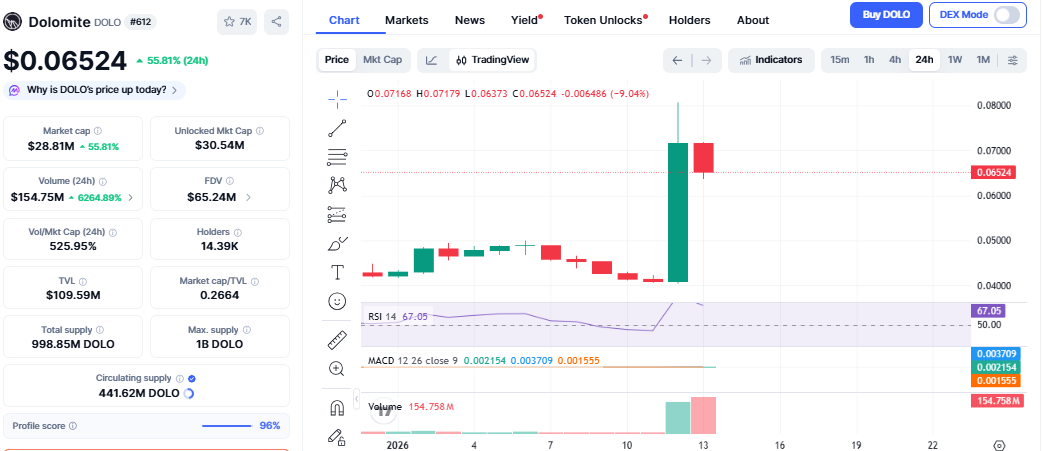1042x451 pixels.
Task: Expand the FDV details chevron
Action: point(249,197)
